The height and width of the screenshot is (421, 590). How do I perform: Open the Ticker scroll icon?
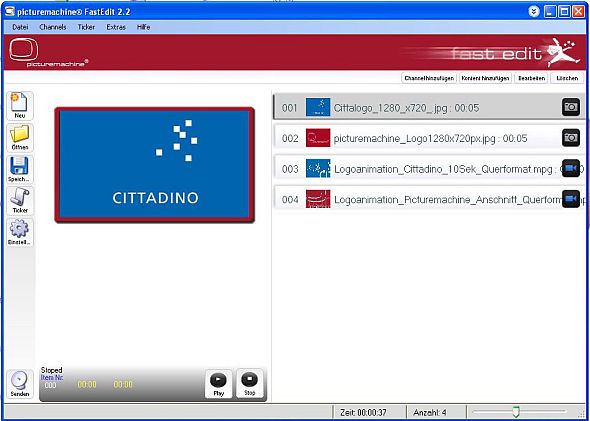20,201
